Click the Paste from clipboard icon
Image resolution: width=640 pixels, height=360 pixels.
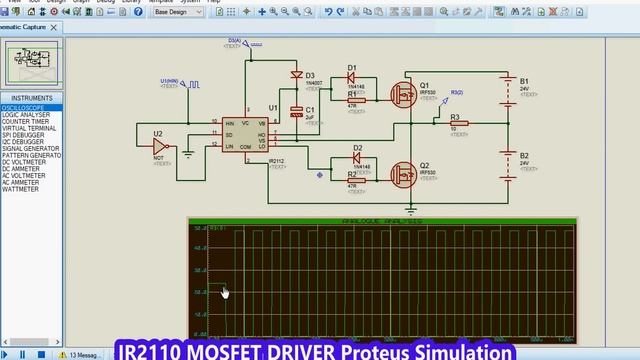[379, 12]
